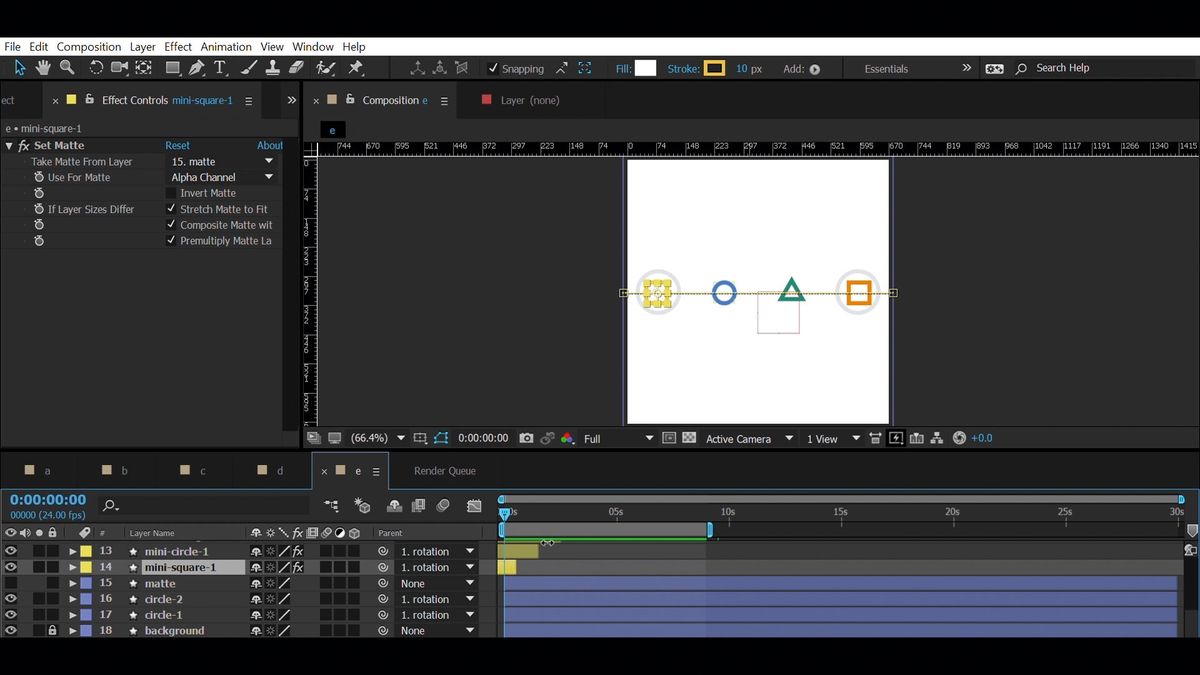
Task: Select the Horizontal Type tool
Action: 219,67
